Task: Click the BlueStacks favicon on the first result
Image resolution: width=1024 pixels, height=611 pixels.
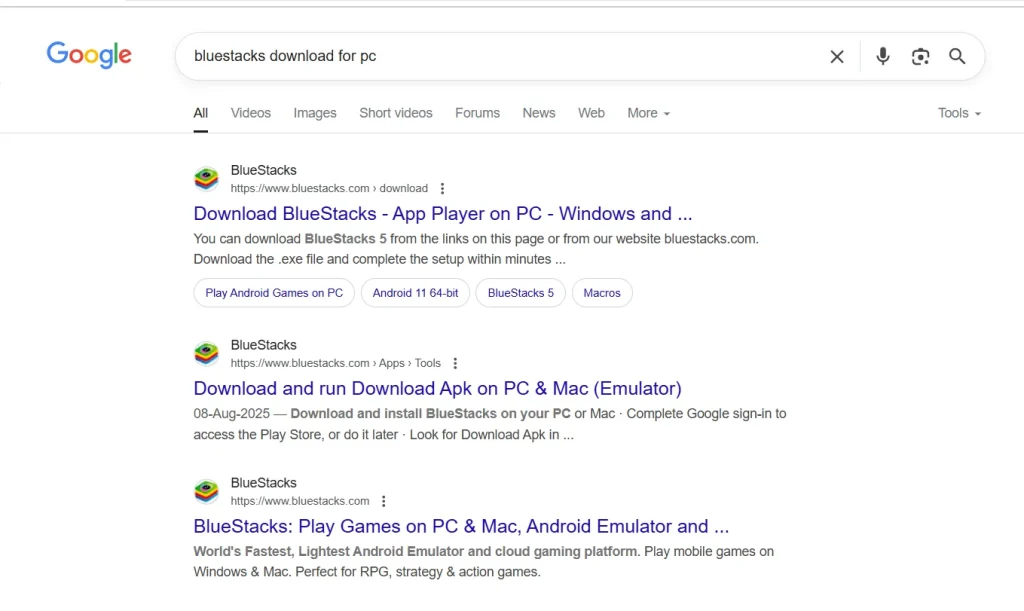Action: (x=206, y=178)
